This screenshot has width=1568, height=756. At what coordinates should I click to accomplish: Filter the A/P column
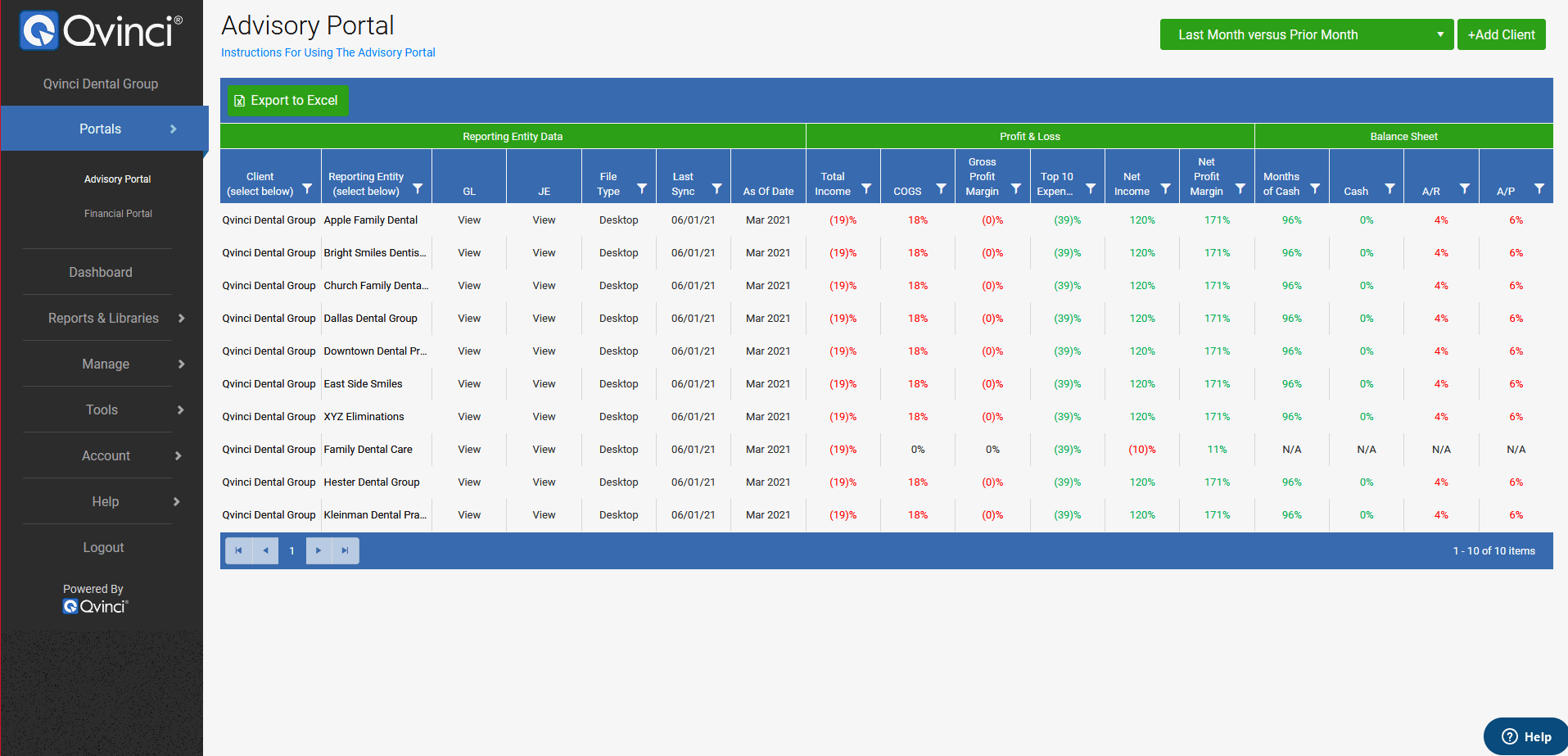(x=1539, y=188)
